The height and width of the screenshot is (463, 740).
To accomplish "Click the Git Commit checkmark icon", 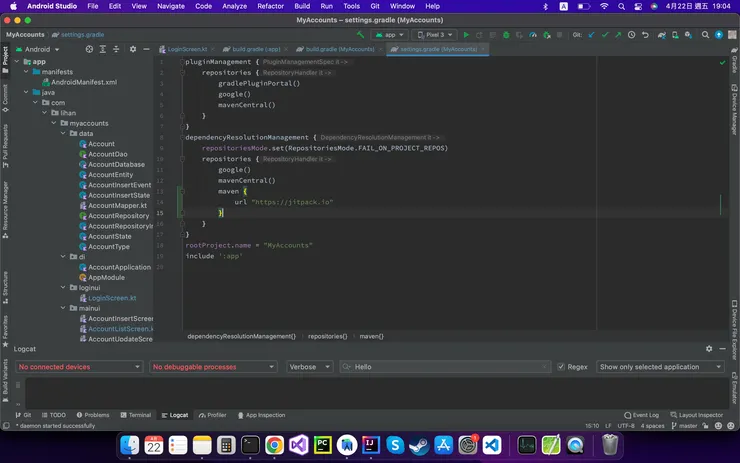I will pyautogui.click(x=603, y=34).
